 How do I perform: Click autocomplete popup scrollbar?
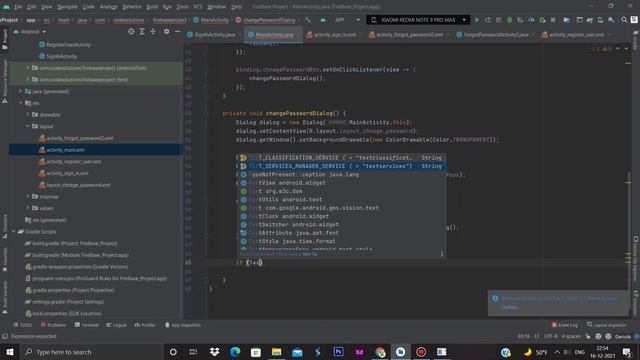pyautogui.click(x=442, y=253)
